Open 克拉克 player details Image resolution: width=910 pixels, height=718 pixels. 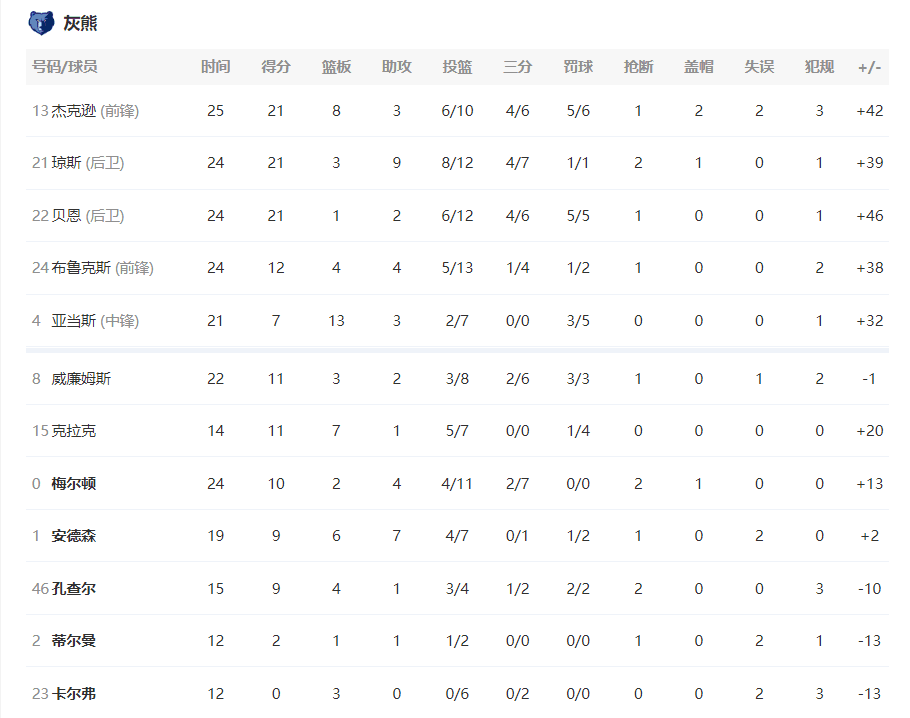click(74, 431)
